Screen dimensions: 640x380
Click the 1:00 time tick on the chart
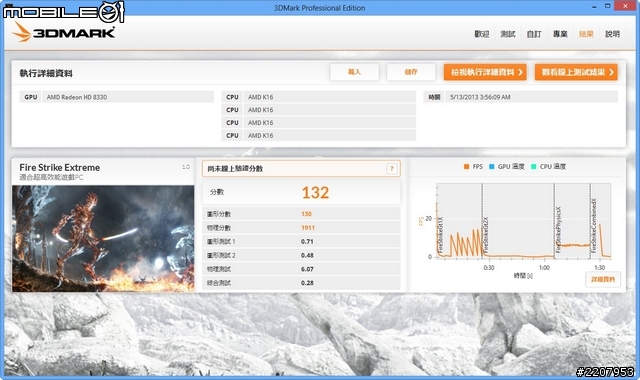pyautogui.click(x=544, y=268)
